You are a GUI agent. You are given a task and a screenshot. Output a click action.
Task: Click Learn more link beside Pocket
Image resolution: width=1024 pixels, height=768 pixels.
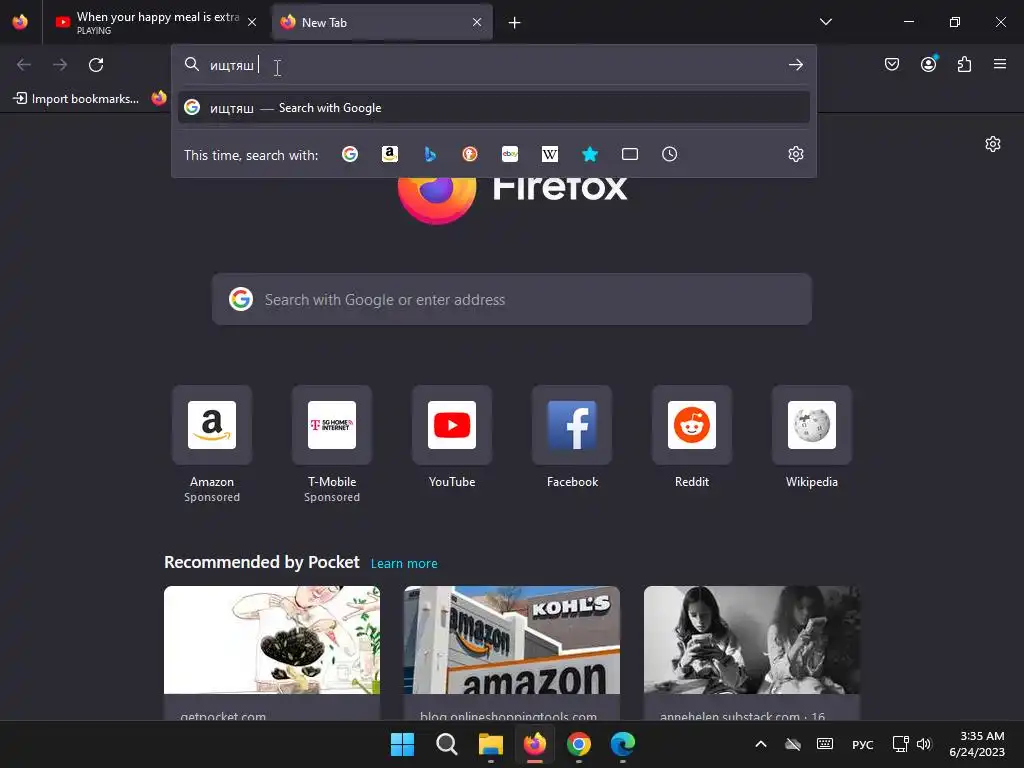(x=404, y=564)
